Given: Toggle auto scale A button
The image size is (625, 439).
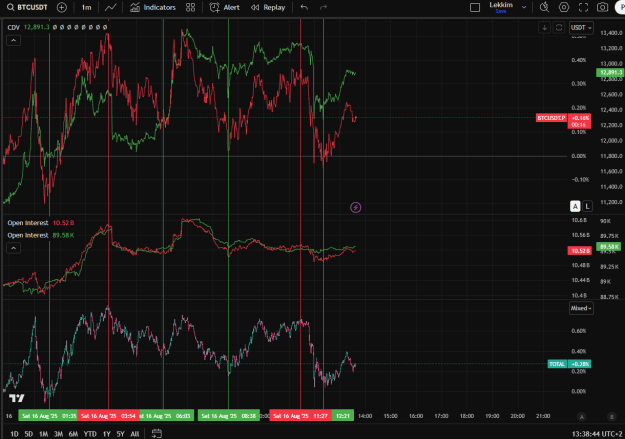Looking at the screenshot, I should point(575,206).
